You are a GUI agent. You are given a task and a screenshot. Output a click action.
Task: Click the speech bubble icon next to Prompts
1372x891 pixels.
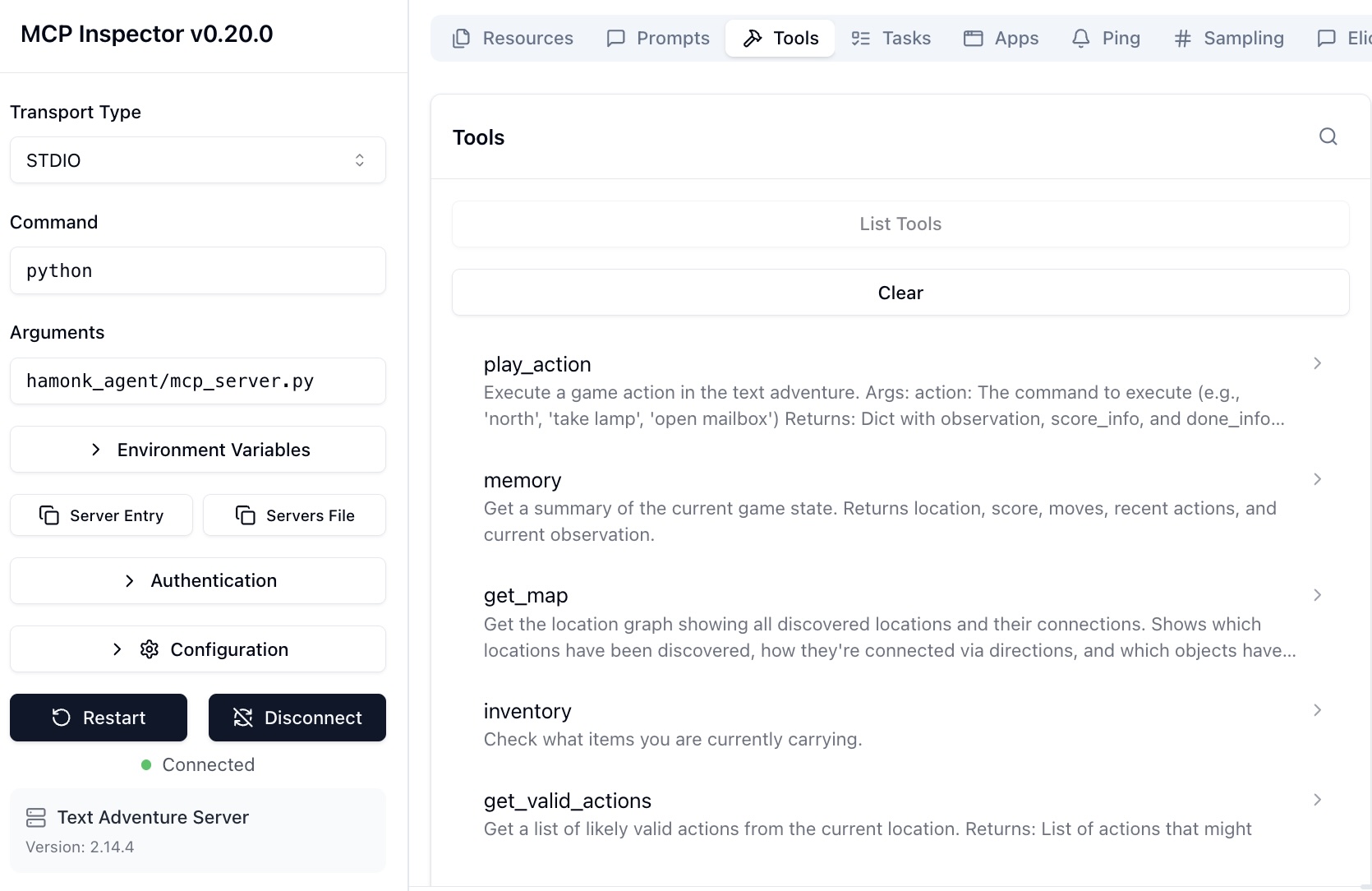pyautogui.click(x=615, y=38)
